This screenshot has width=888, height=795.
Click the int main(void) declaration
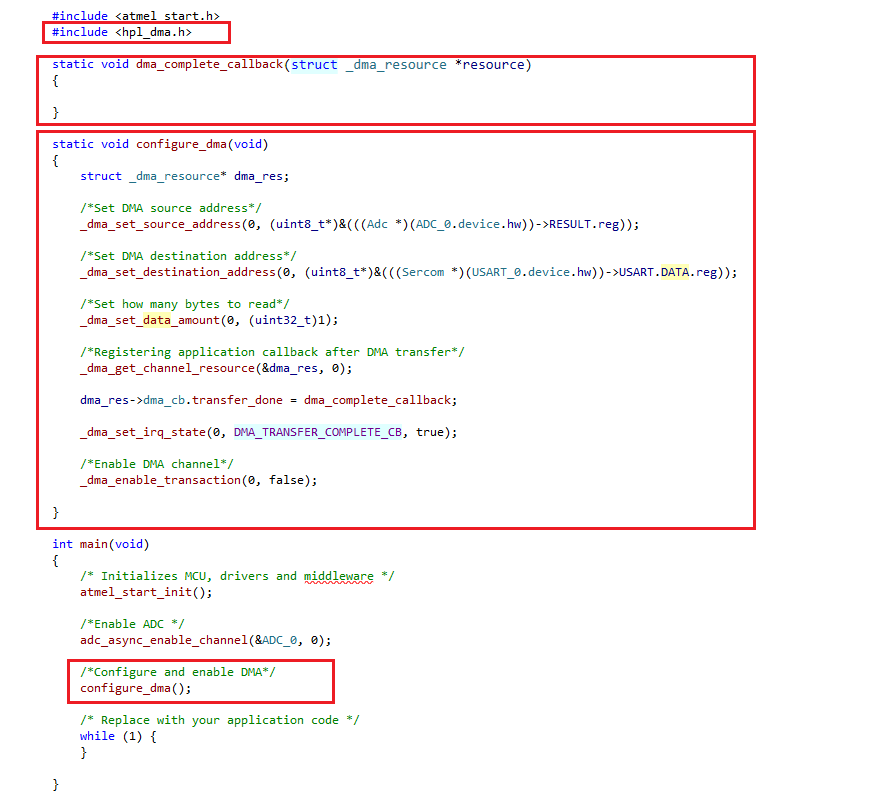point(99,544)
